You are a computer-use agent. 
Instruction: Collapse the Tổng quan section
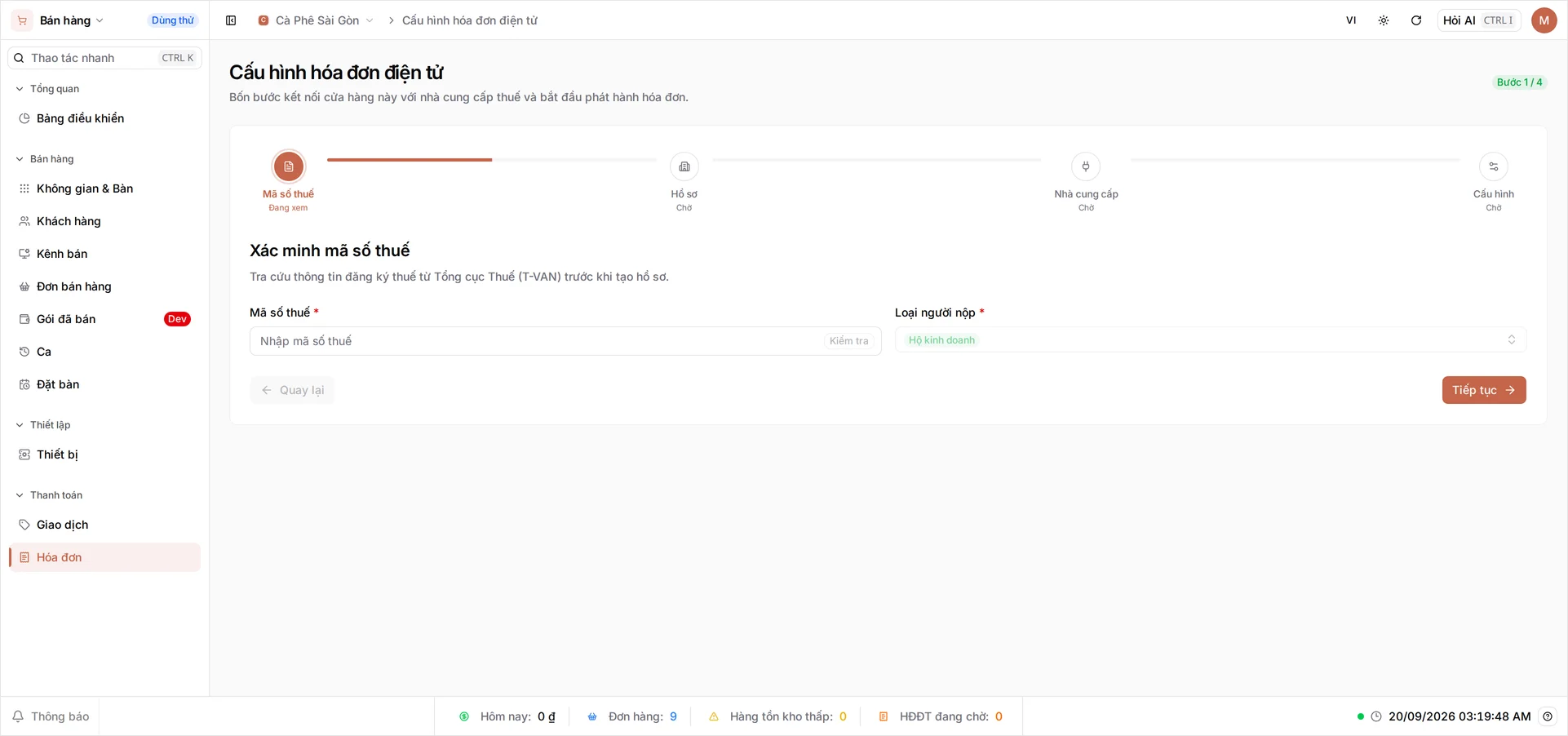tap(48, 89)
